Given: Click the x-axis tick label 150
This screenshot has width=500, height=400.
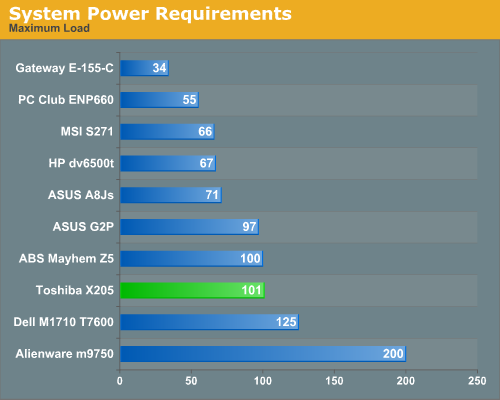Looking at the screenshot, I should (334, 381).
